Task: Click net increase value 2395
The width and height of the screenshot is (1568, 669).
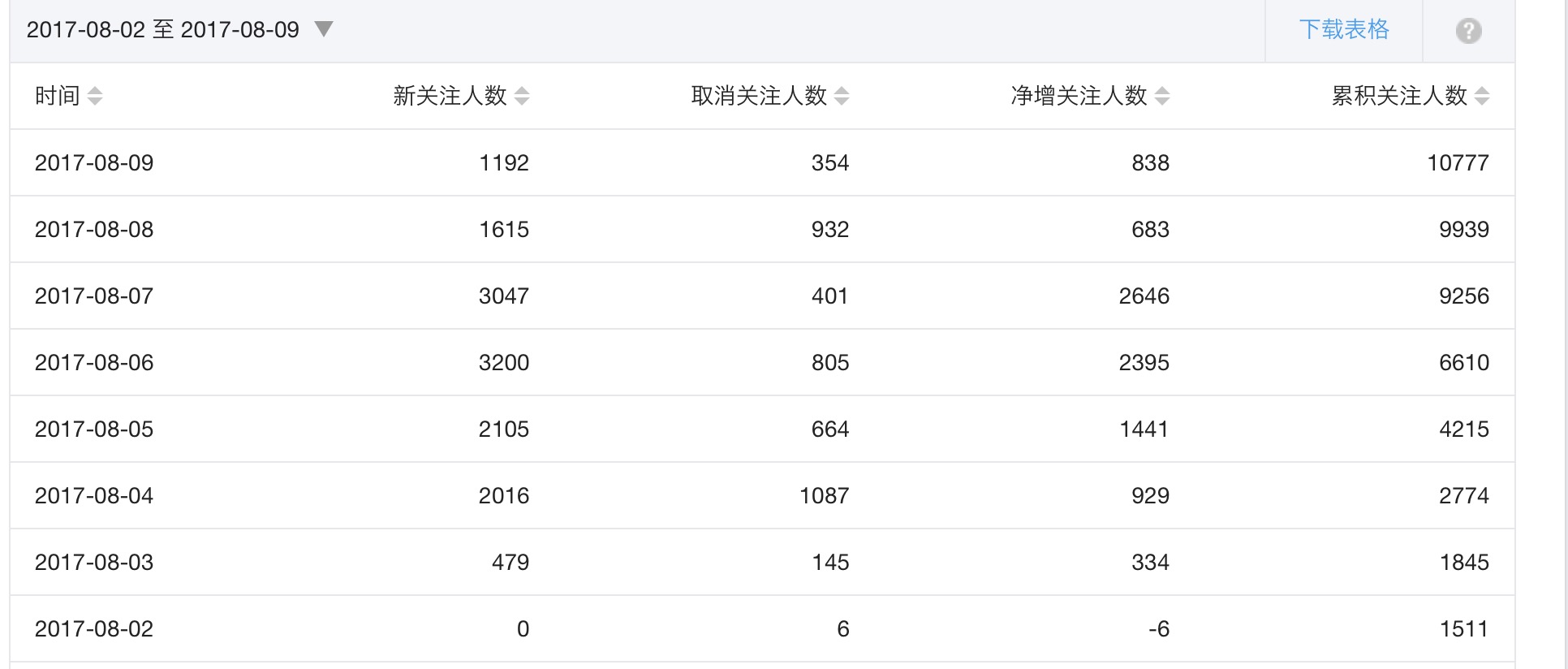Action: tap(1144, 362)
